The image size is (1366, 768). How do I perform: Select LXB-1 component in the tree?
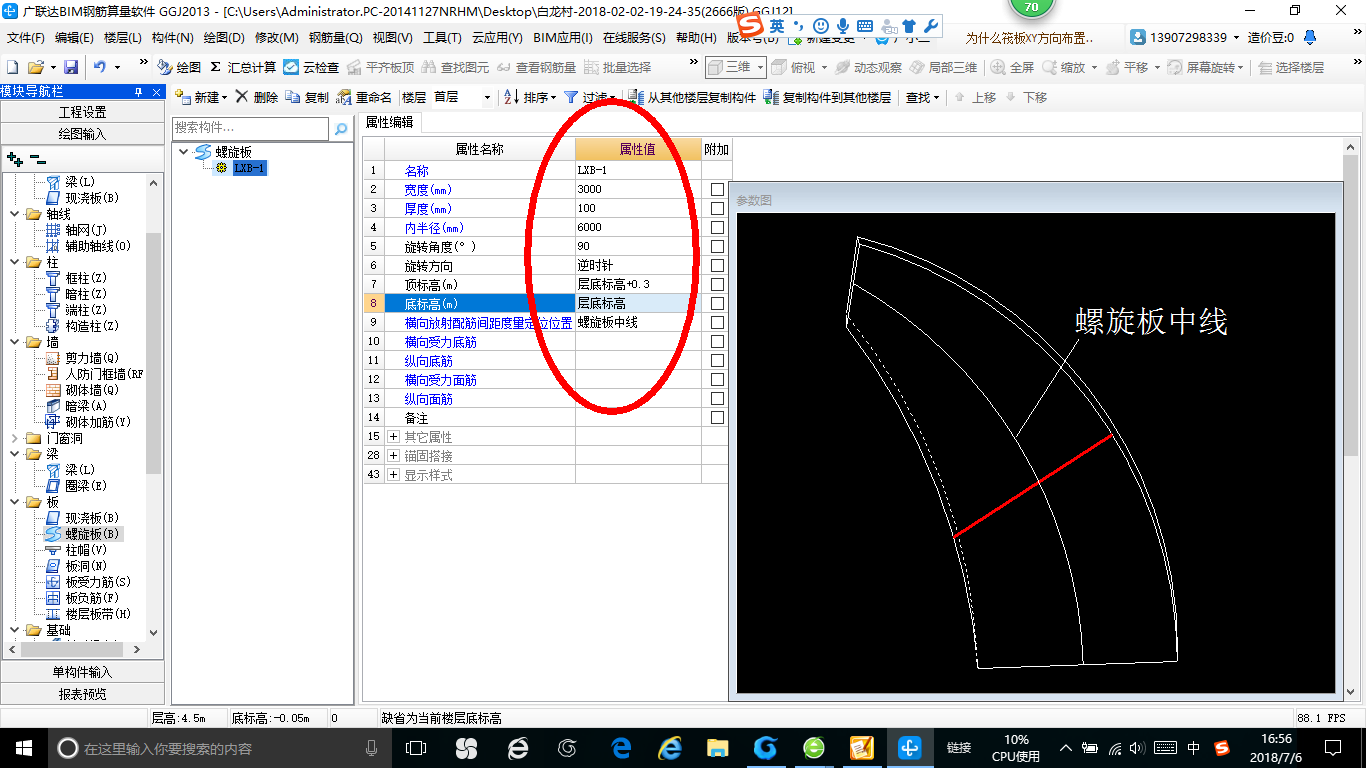[x=249, y=168]
